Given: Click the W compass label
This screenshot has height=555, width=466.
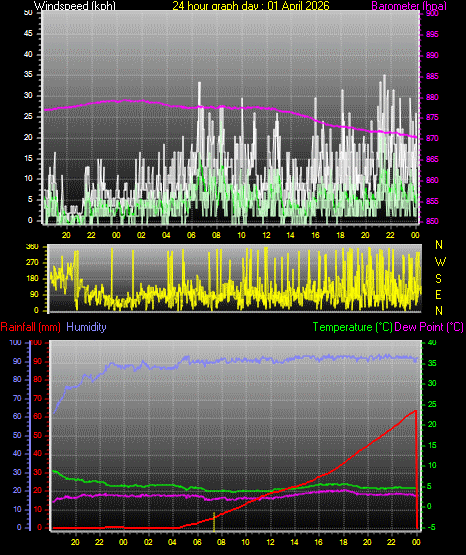Looking at the screenshot, I should pos(440,262).
